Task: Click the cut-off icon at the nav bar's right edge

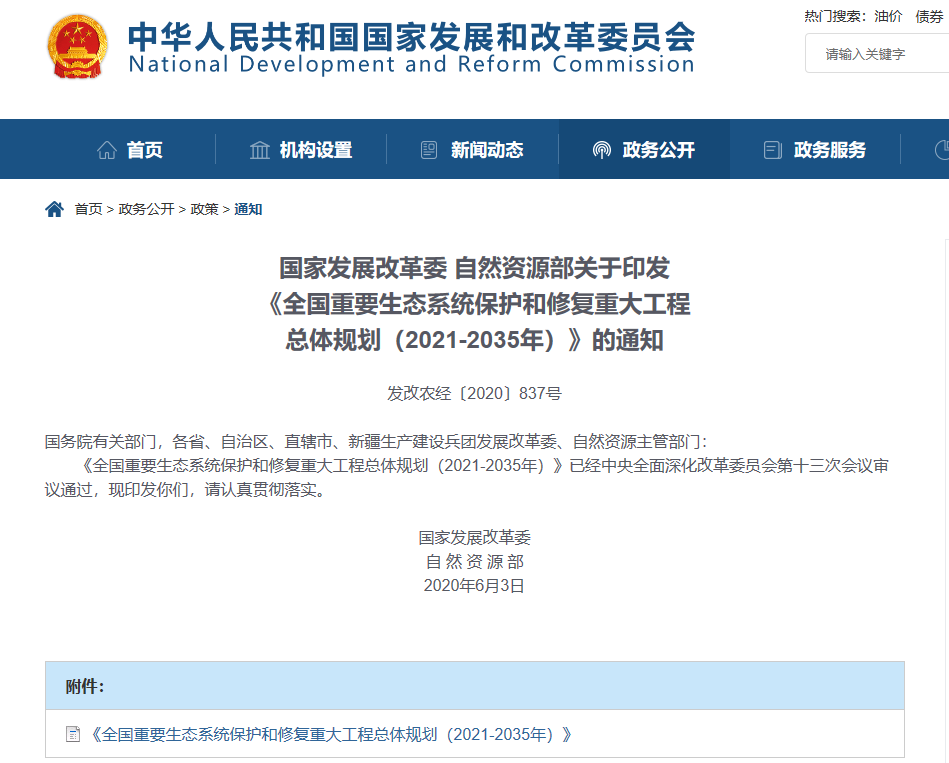Action: [941, 150]
